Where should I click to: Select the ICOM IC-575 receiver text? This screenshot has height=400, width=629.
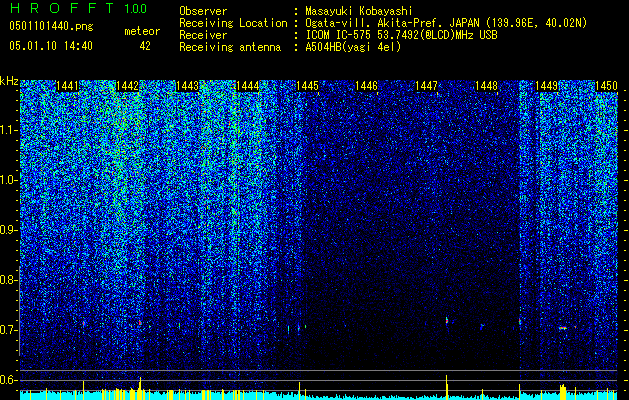click(x=401, y=35)
